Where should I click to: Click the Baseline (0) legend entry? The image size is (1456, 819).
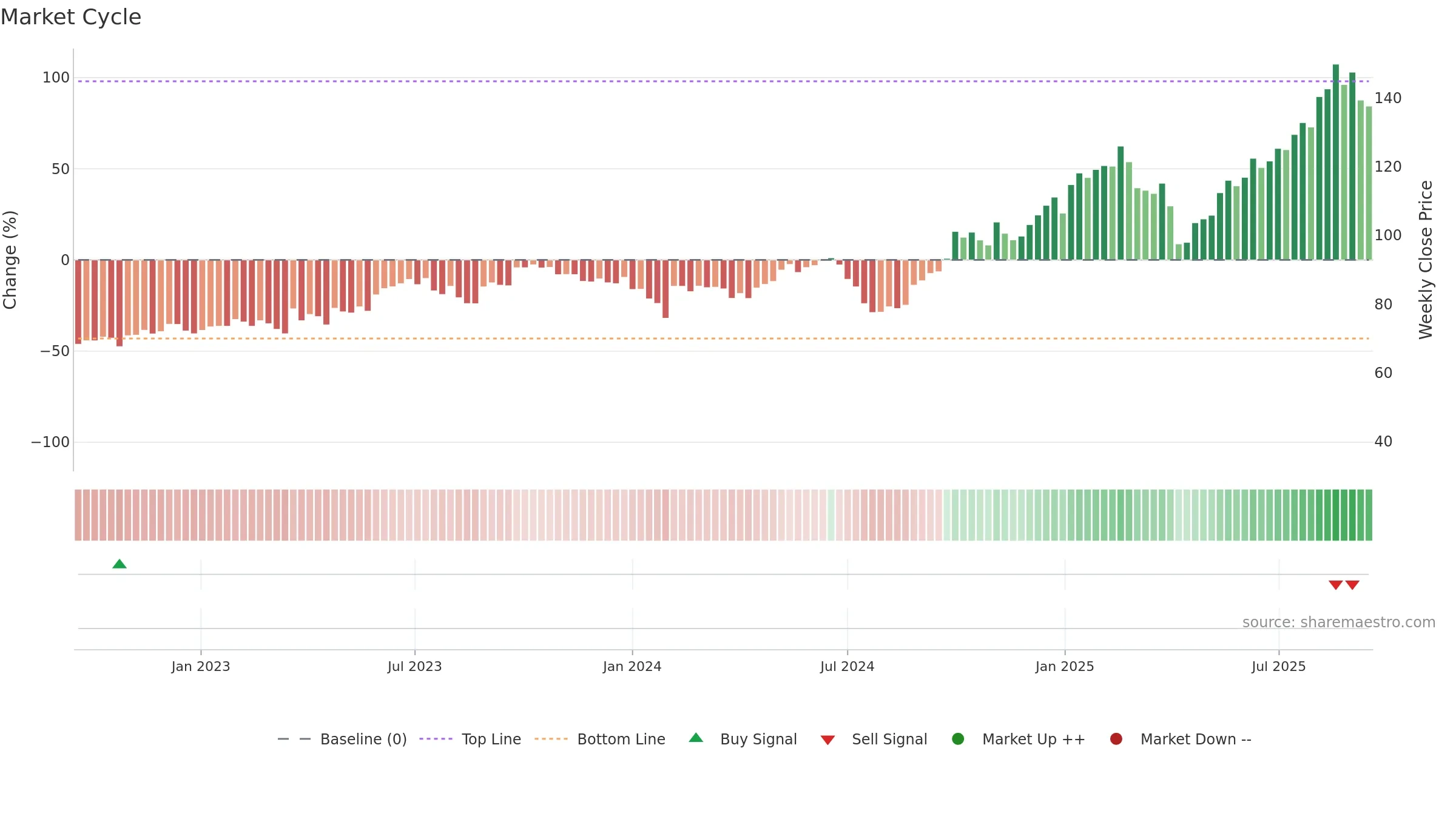tap(342, 739)
